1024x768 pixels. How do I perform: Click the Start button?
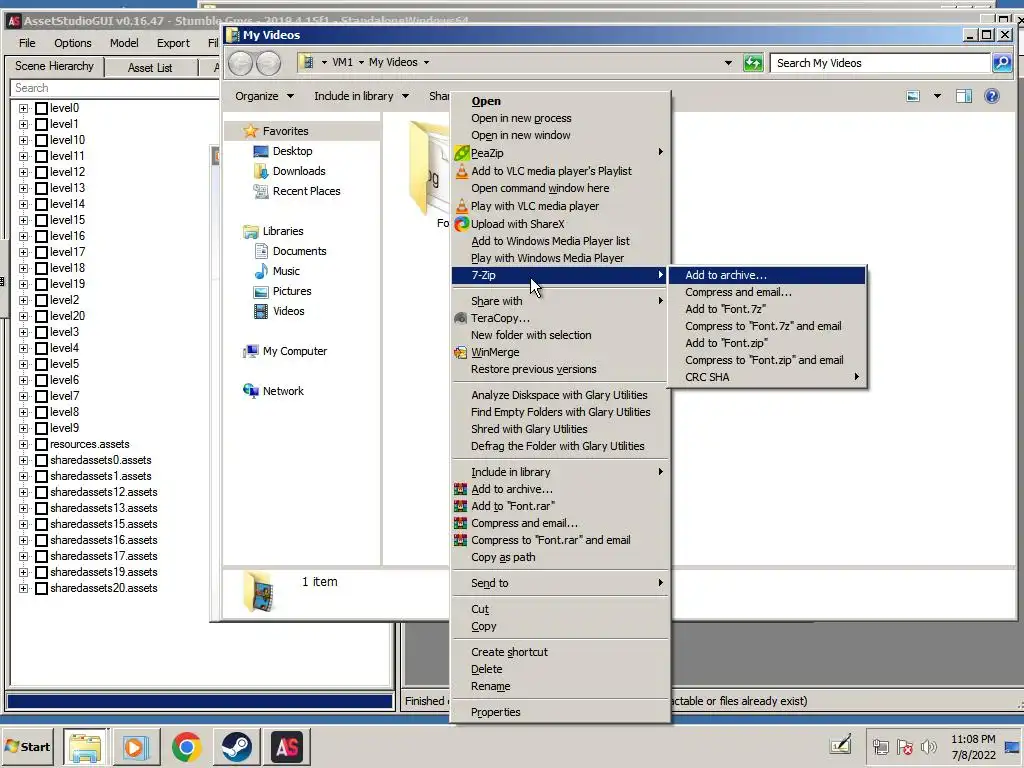[27, 746]
